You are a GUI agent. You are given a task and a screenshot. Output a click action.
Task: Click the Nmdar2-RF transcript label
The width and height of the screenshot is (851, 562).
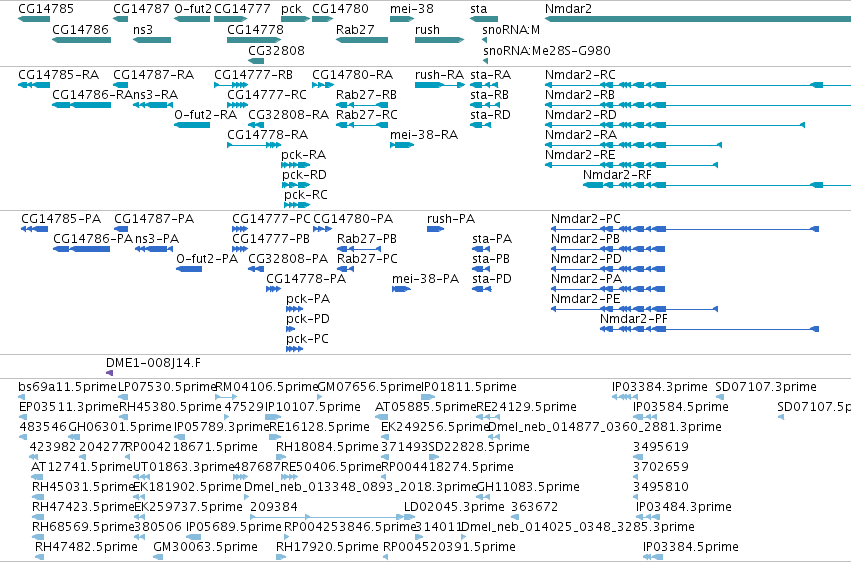tap(617, 175)
